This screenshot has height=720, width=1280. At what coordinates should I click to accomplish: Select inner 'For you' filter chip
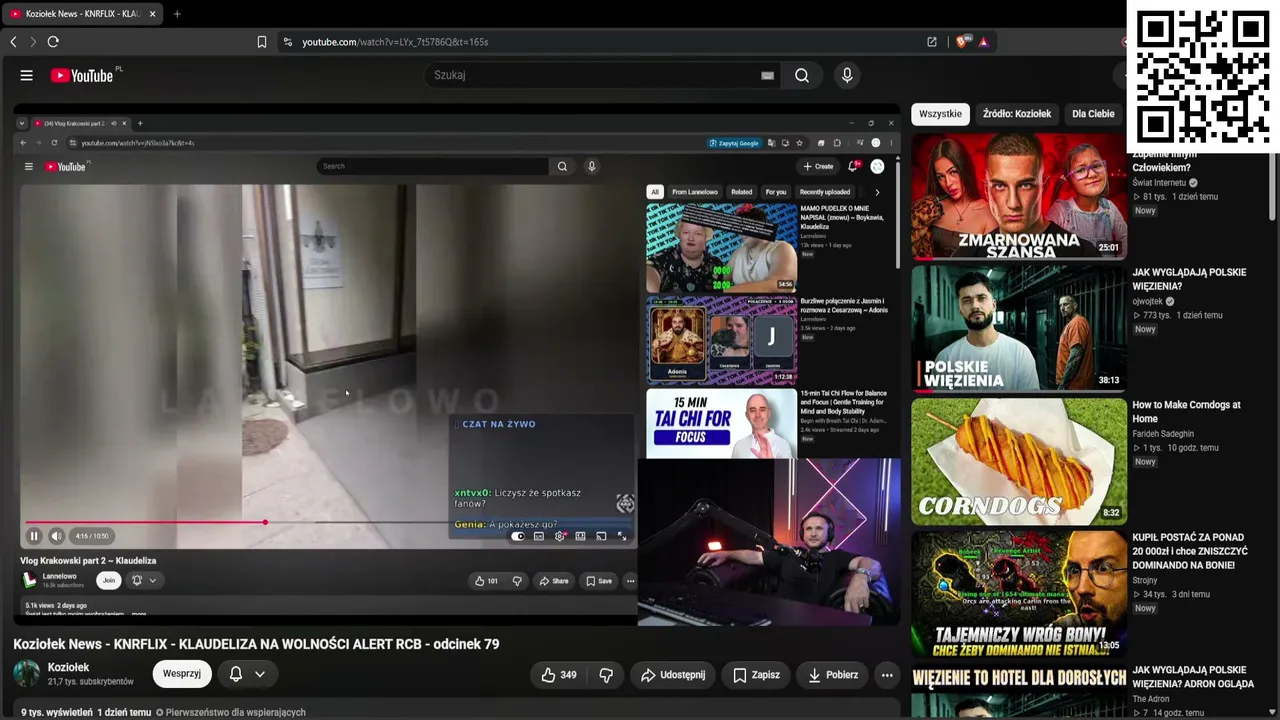coord(776,192)
